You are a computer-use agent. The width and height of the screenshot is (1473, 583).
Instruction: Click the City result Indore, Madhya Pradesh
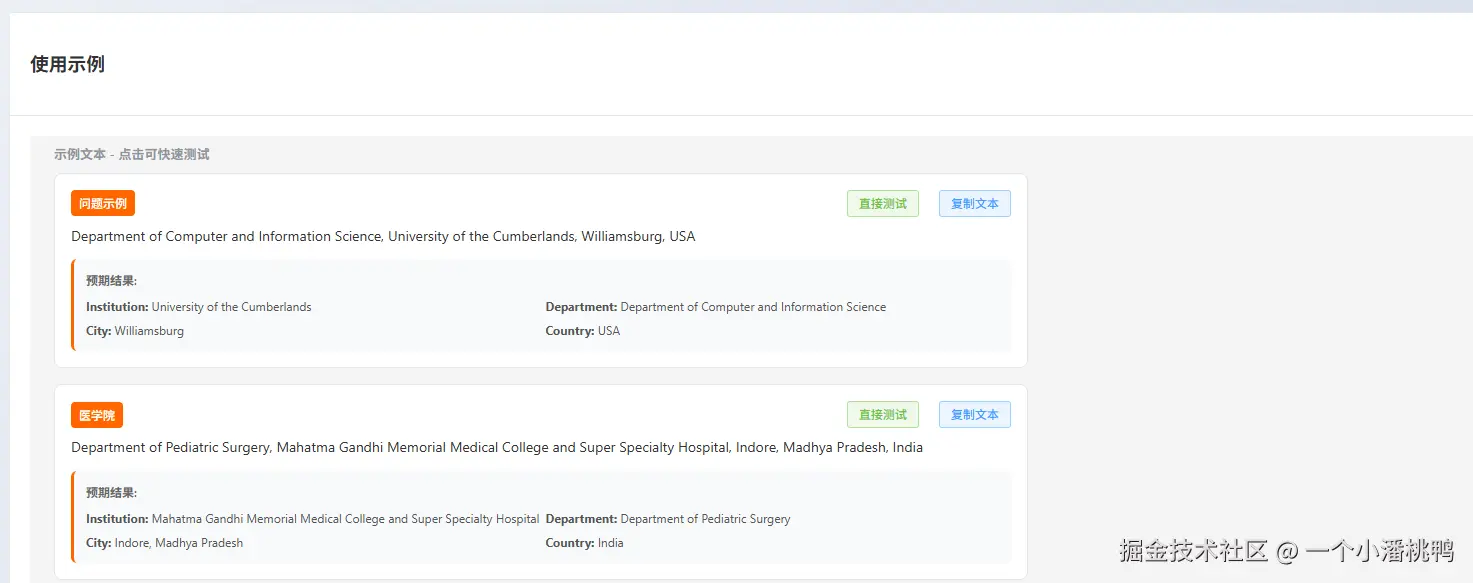[x=165, y=543]
